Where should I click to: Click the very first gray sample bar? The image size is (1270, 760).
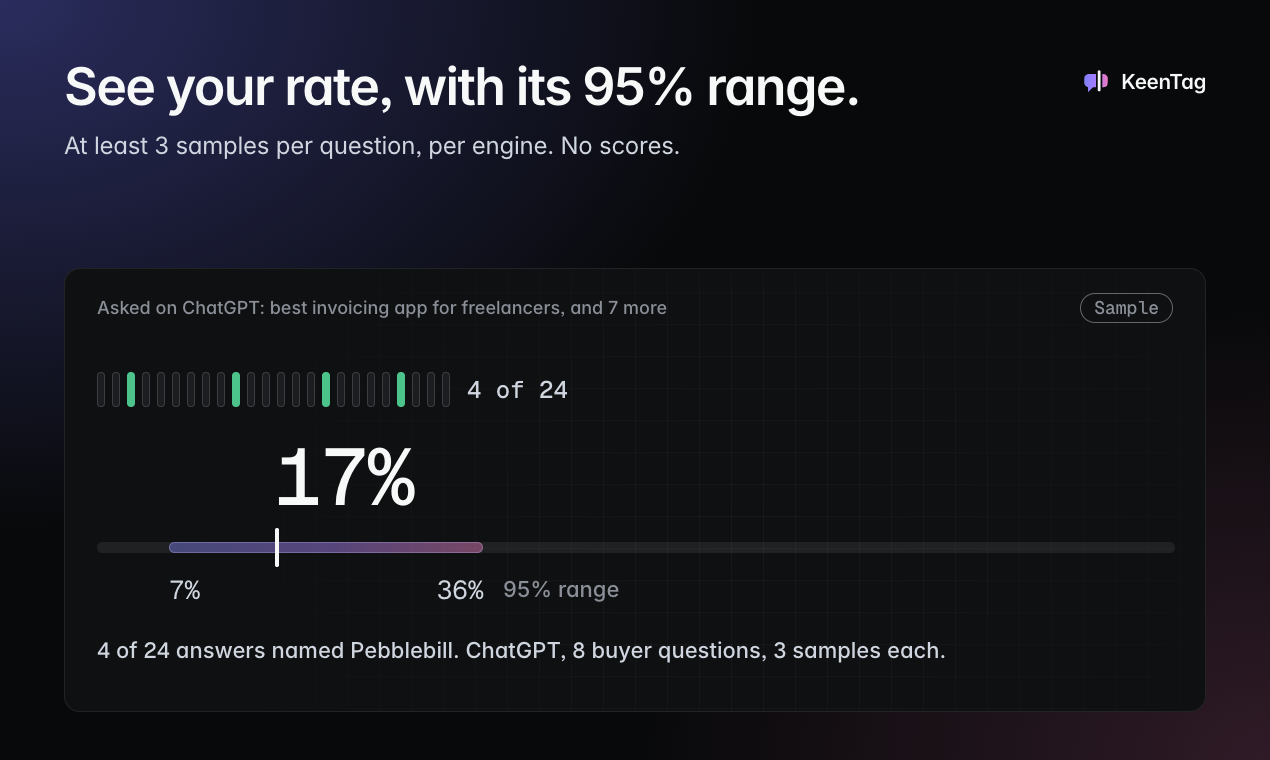pos(101,389)
